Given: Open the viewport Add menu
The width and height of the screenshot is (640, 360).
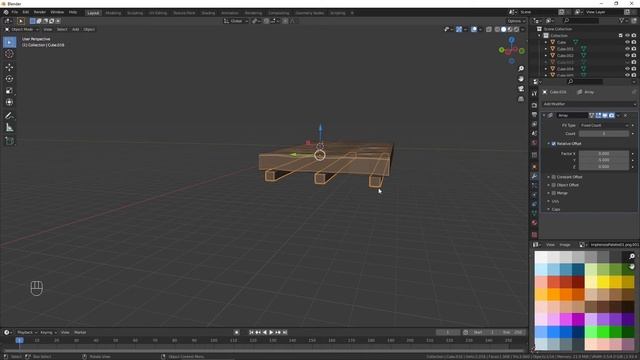Looking at the screenshot, I should click(76, 29).
